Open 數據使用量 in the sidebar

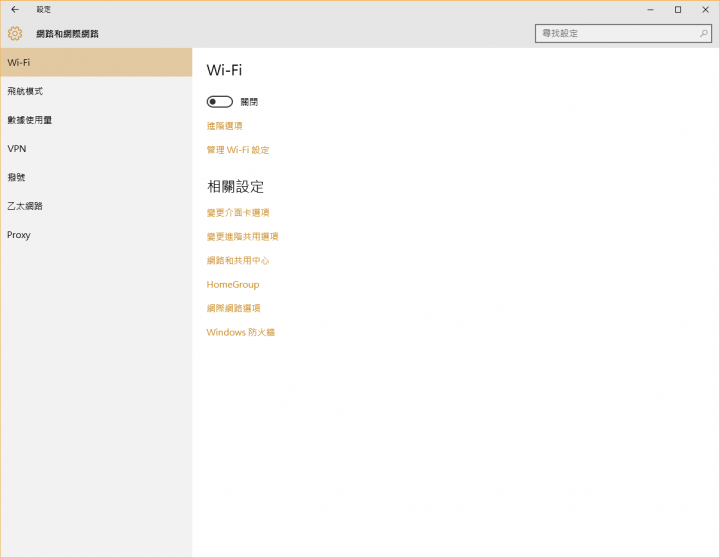[96, 120]
